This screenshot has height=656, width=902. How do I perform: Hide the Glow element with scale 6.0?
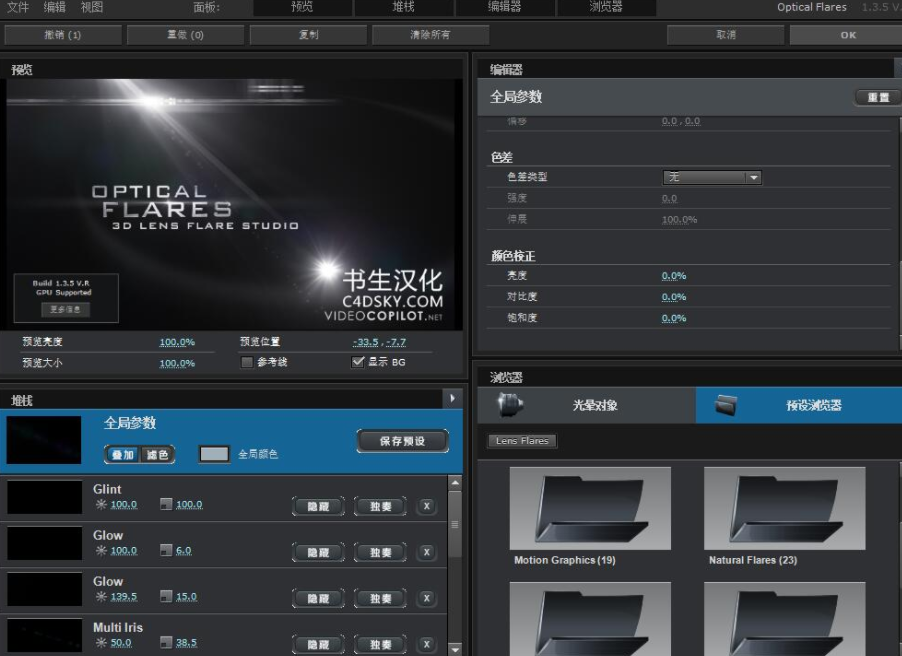(x=318, y=552)
